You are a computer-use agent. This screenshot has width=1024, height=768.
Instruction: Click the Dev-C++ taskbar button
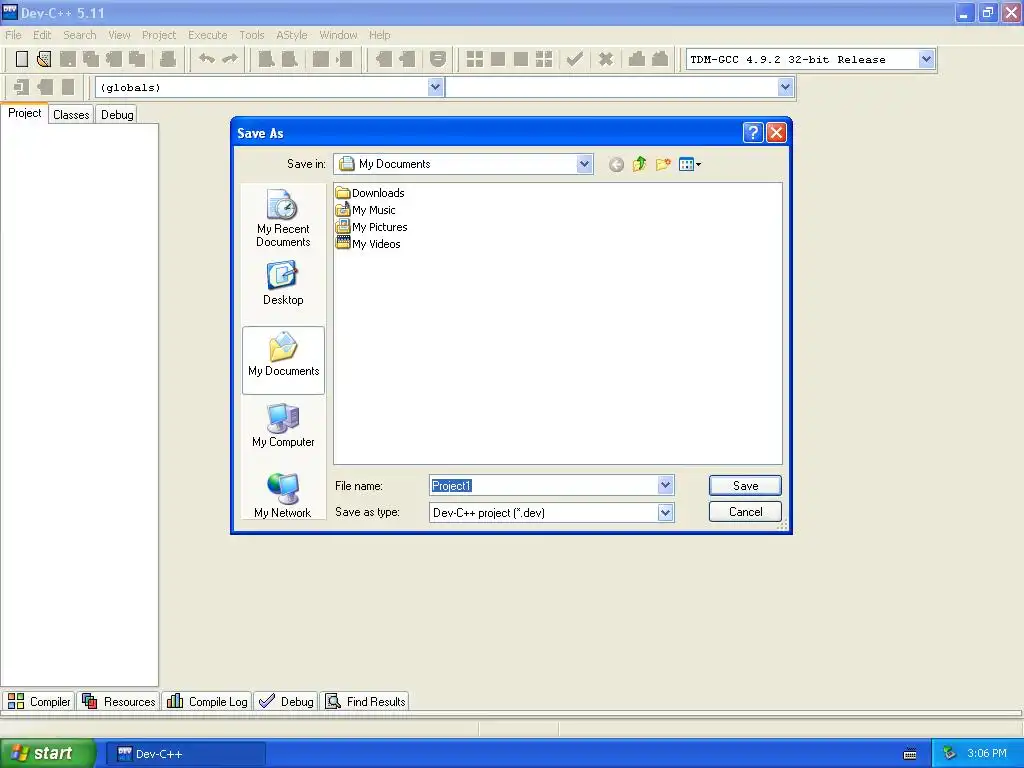point(185,754)
